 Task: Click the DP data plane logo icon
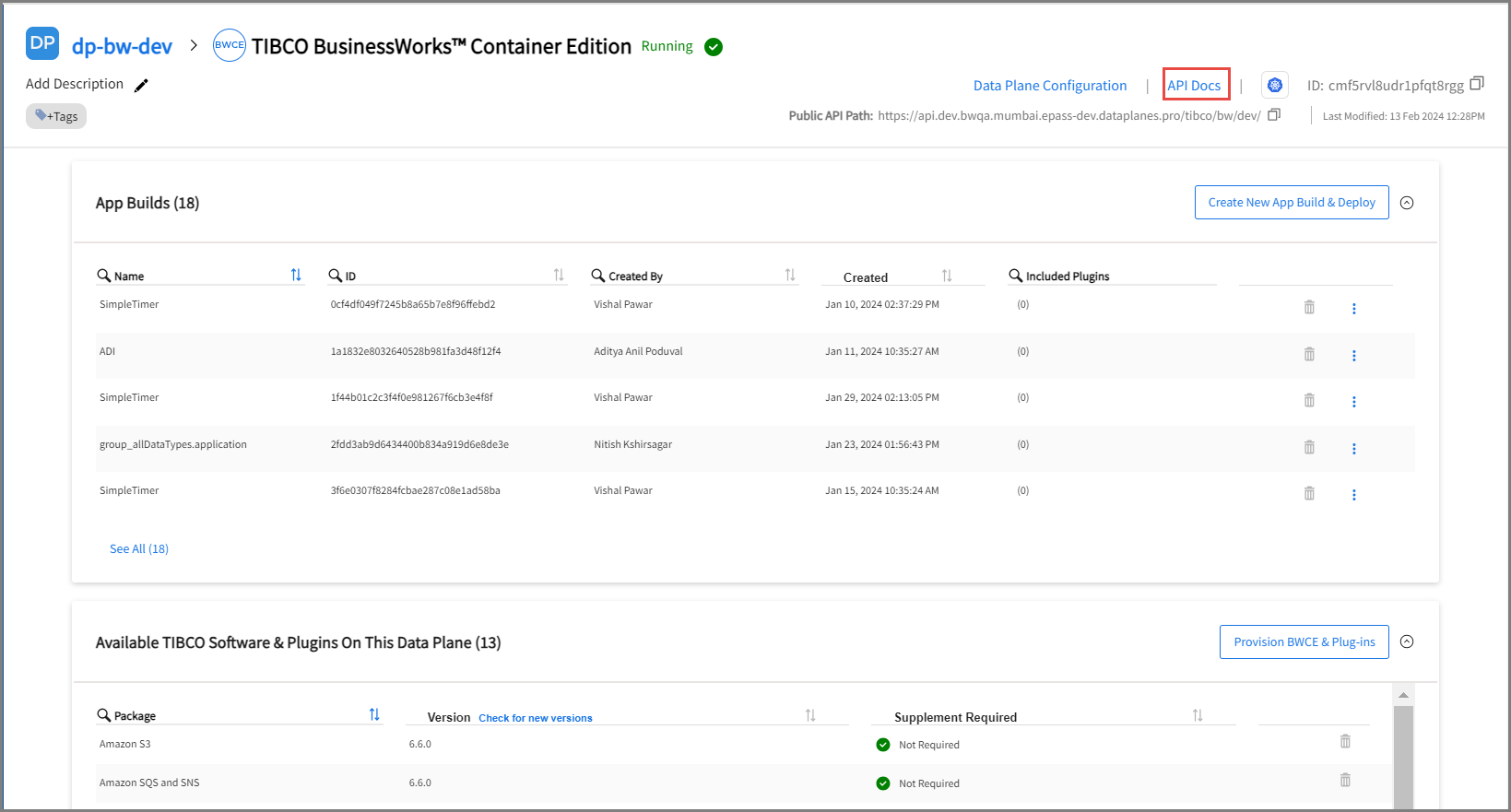(x=42, y=43)
